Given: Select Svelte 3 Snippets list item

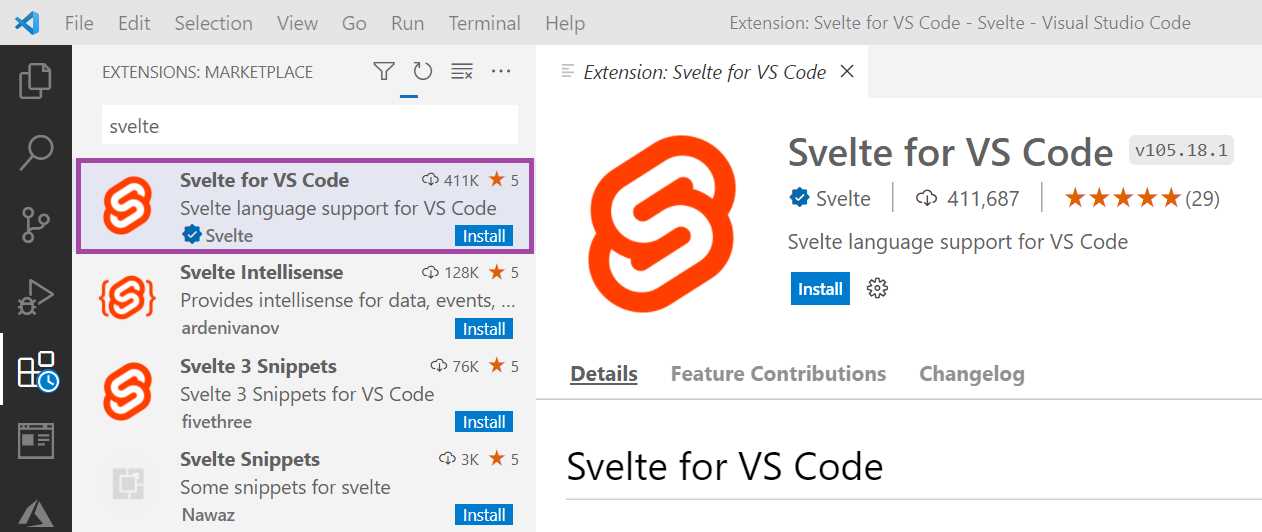Looking at the screenshot, I should point(305,392).
